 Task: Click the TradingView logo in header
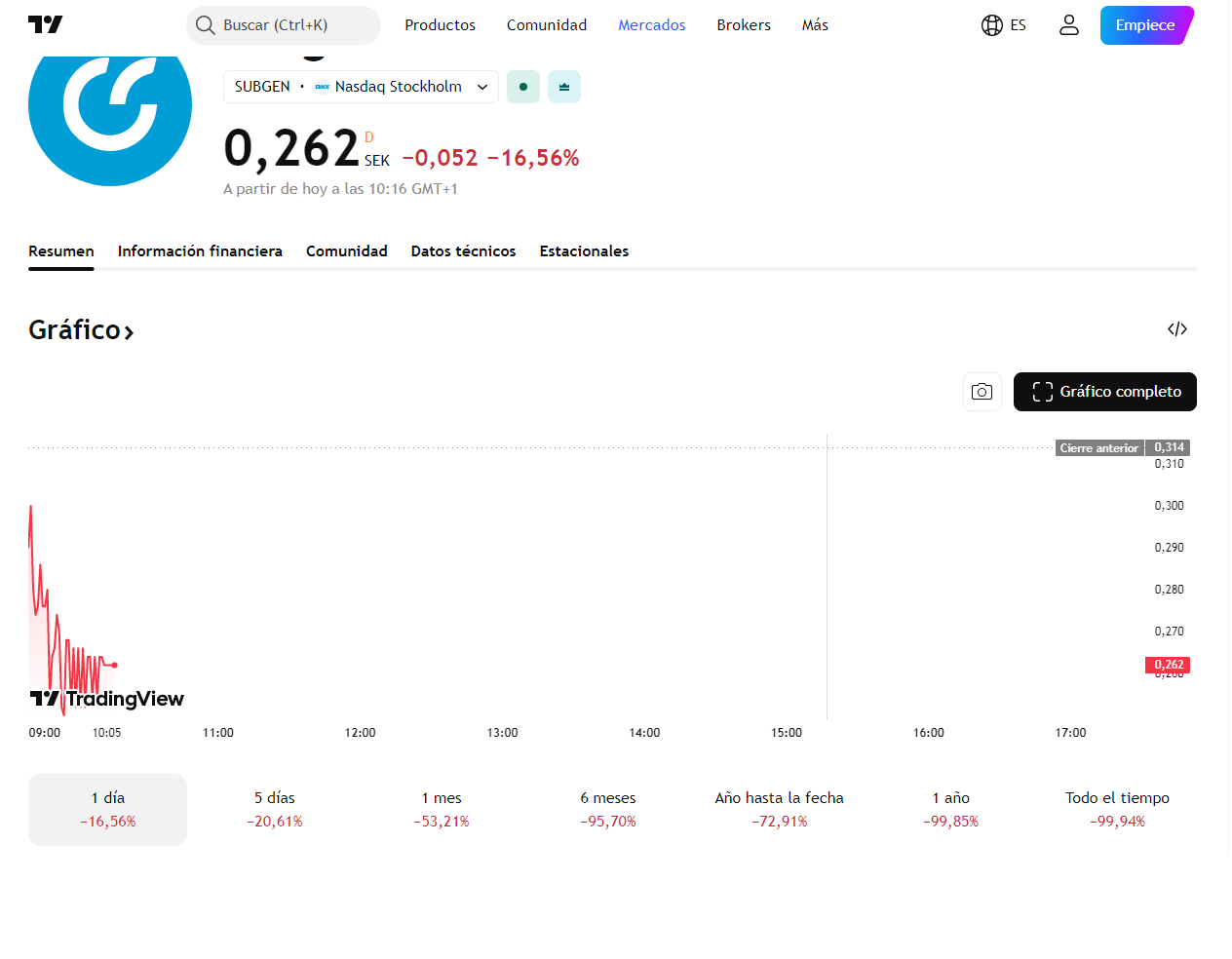46,24
